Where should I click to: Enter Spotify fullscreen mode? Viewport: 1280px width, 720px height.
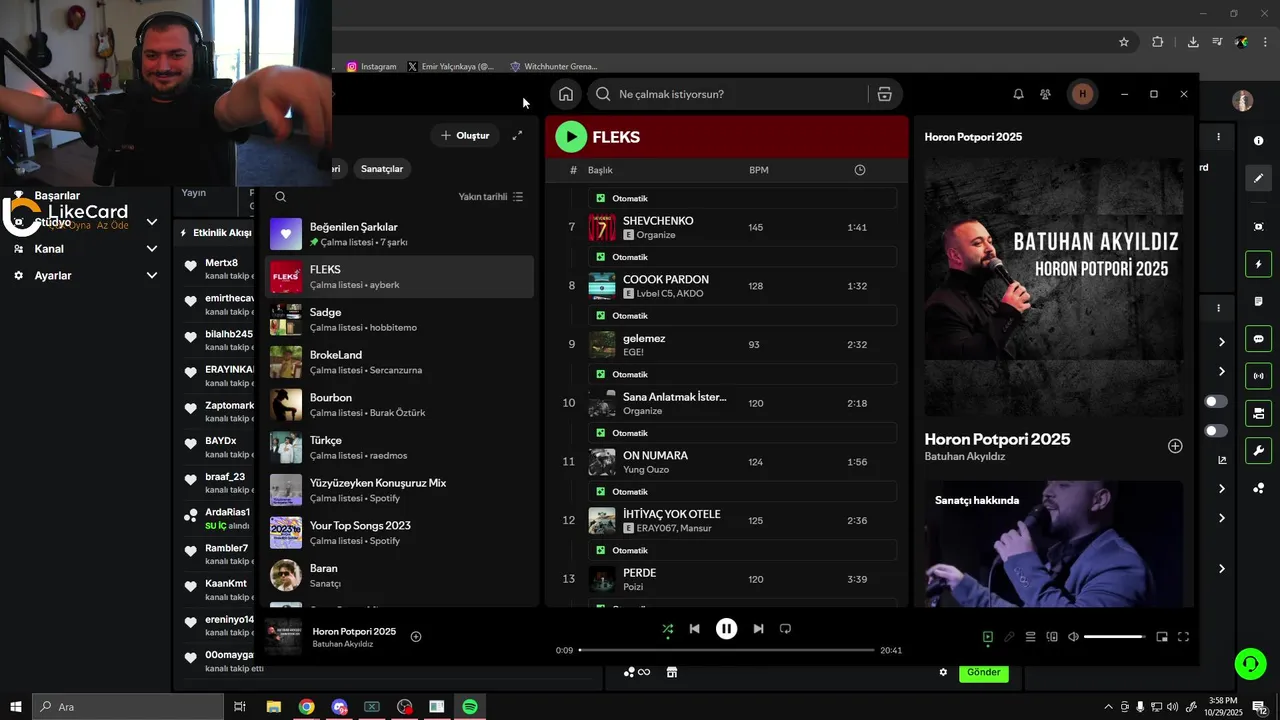pos(1183,637)
